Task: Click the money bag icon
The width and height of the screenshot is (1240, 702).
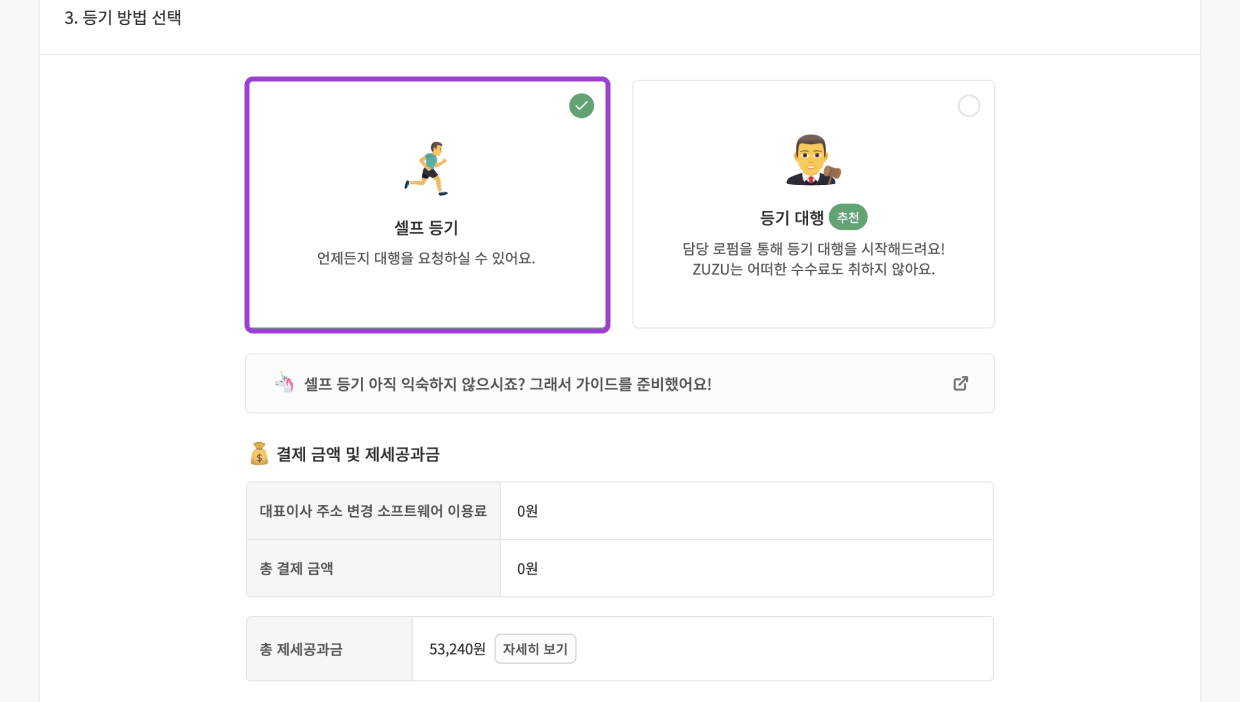Action: pyautogui.click(x=259, y=454)
